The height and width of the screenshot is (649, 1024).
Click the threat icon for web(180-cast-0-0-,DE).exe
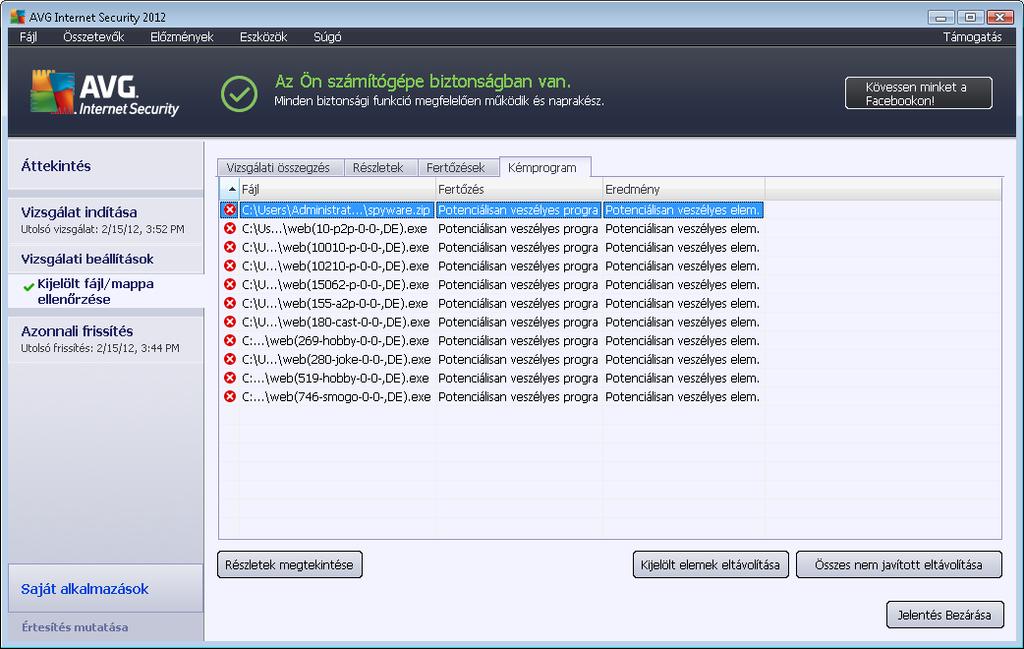pos(230,322)
